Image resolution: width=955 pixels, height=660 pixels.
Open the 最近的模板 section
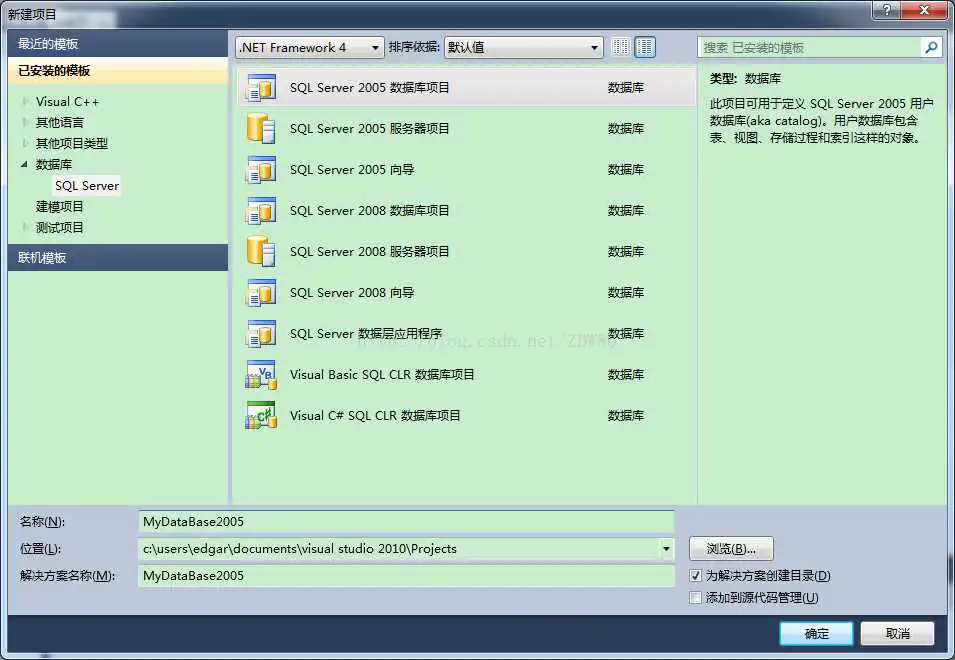[x=118, y=44]
